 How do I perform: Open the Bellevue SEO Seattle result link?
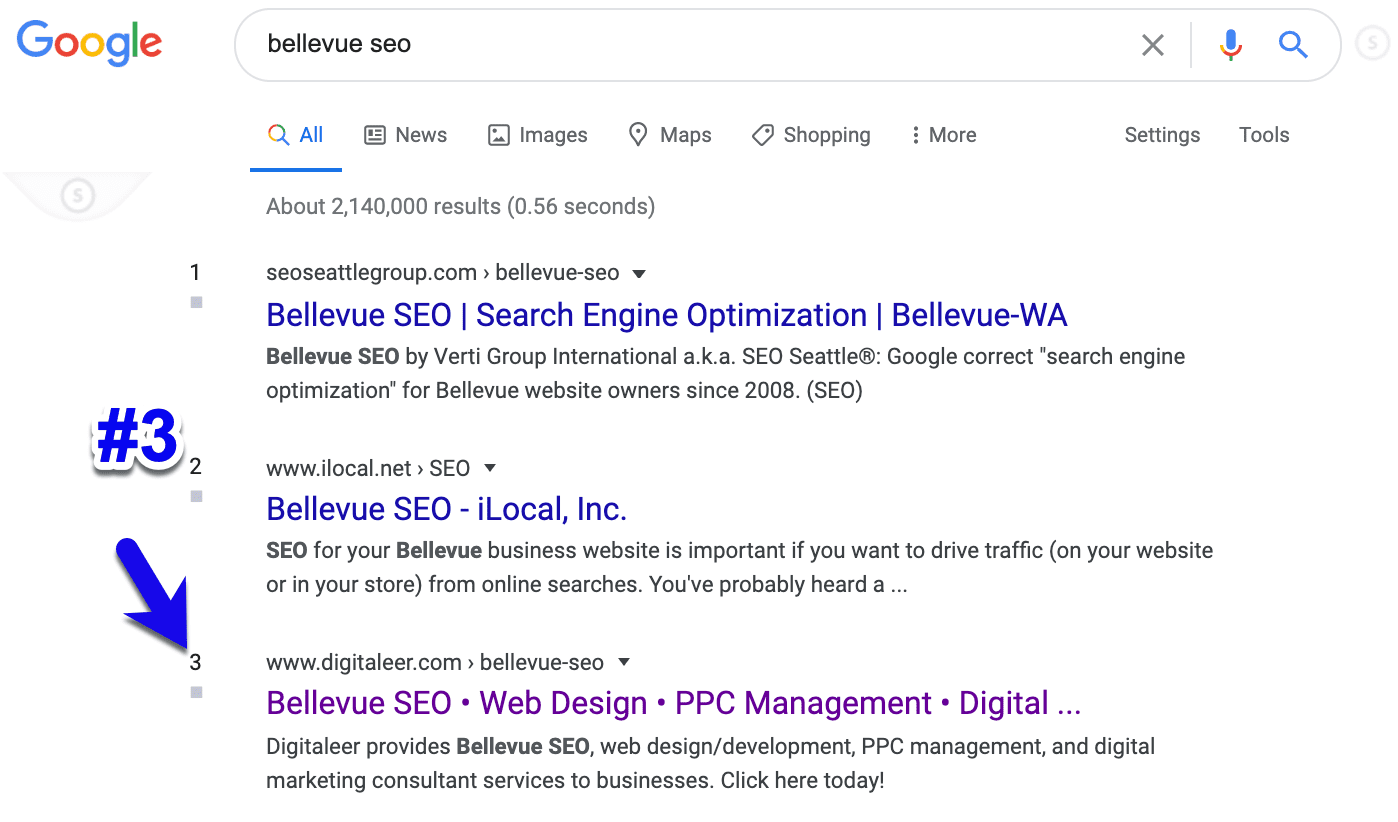(x=666, y=314)
